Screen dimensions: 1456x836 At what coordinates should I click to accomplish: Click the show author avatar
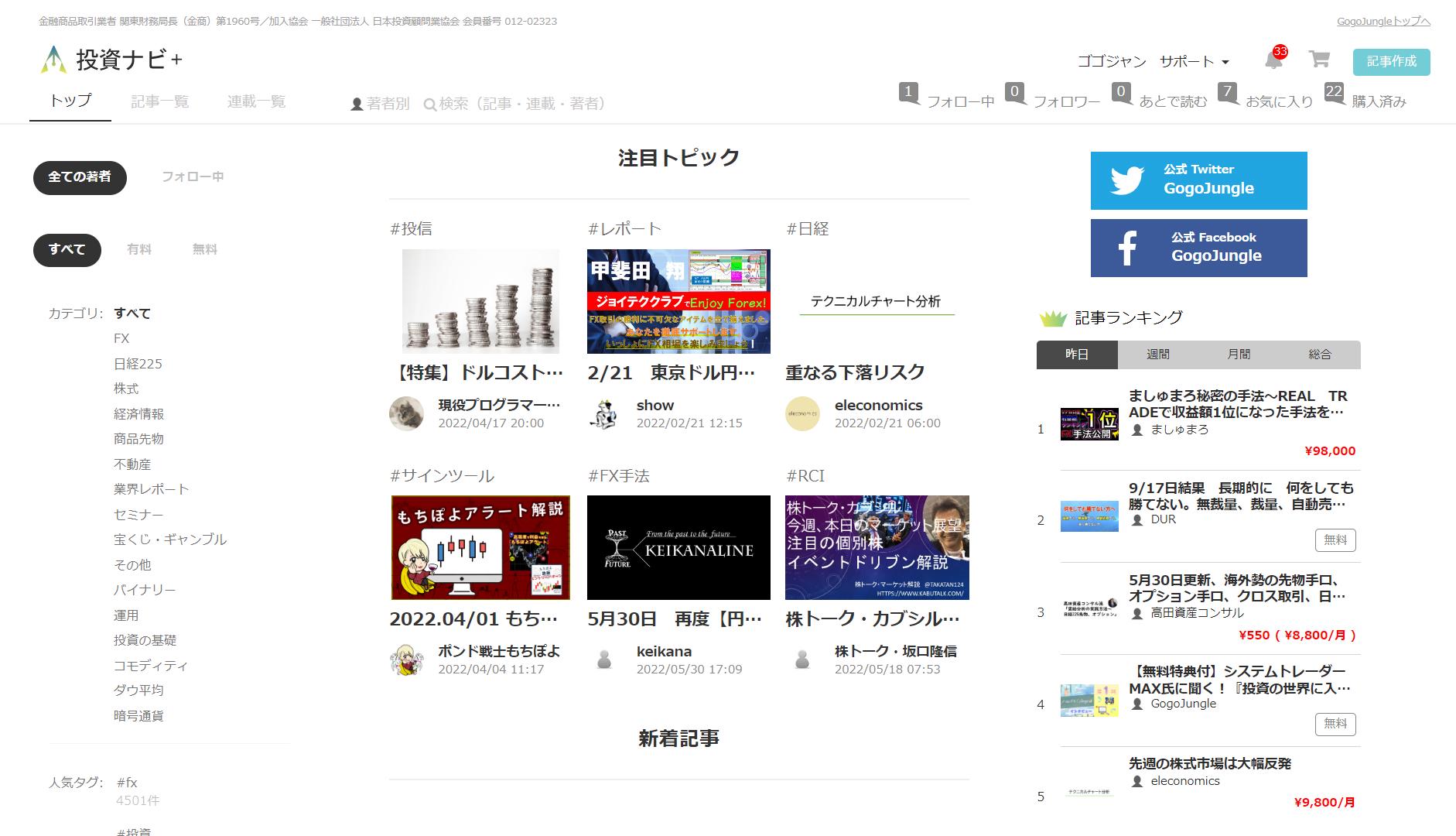tap(604, 414)
